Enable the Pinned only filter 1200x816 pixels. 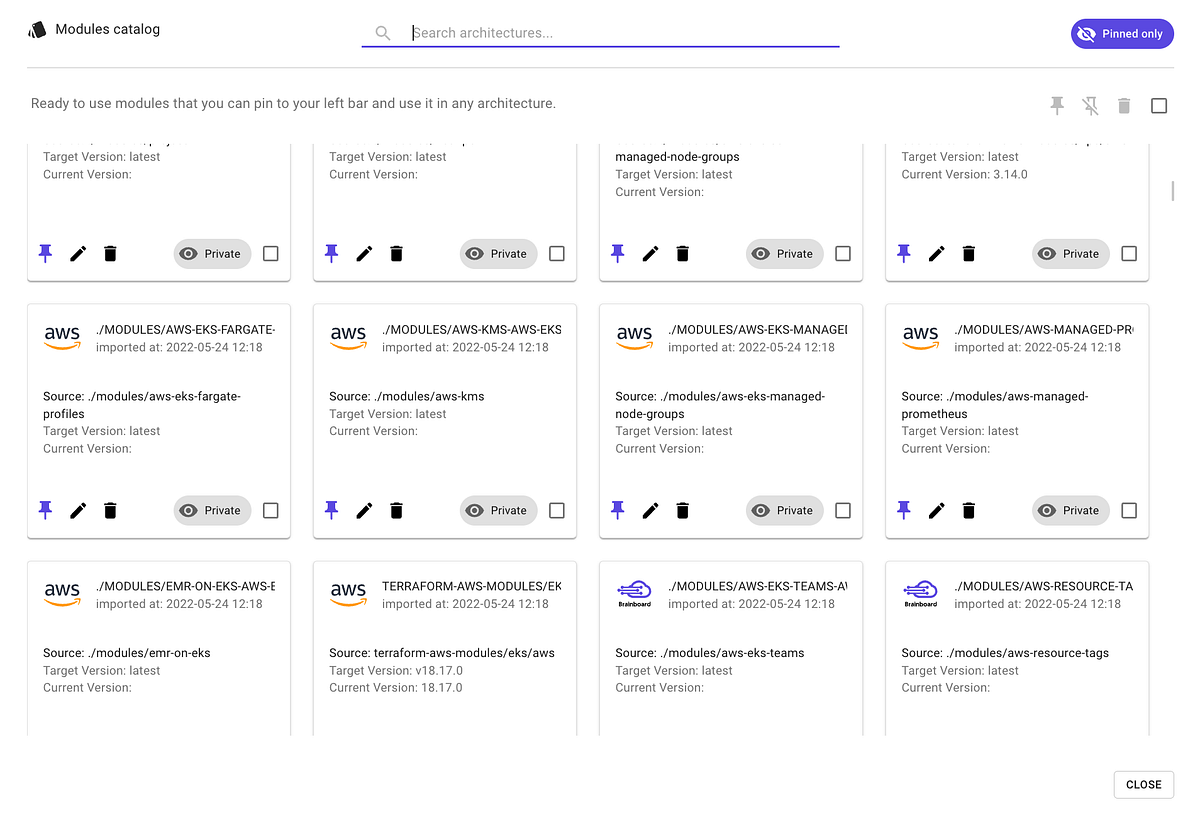1122,33
